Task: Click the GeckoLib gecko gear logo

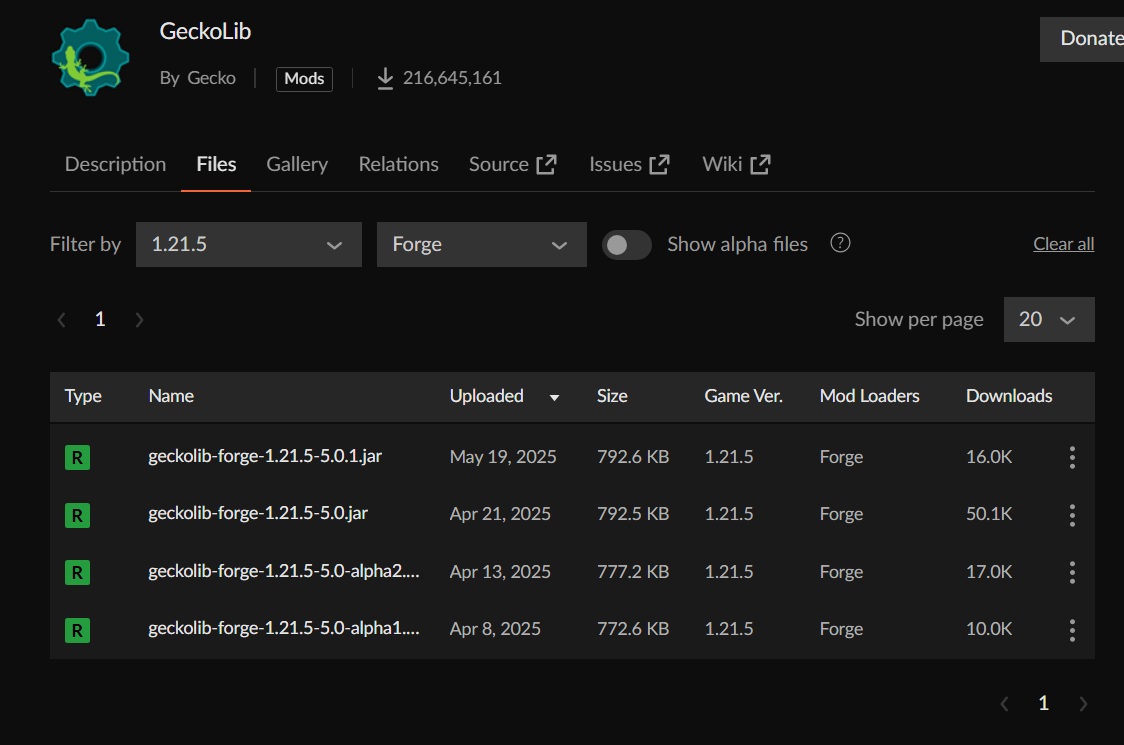Action: point(90,57)
